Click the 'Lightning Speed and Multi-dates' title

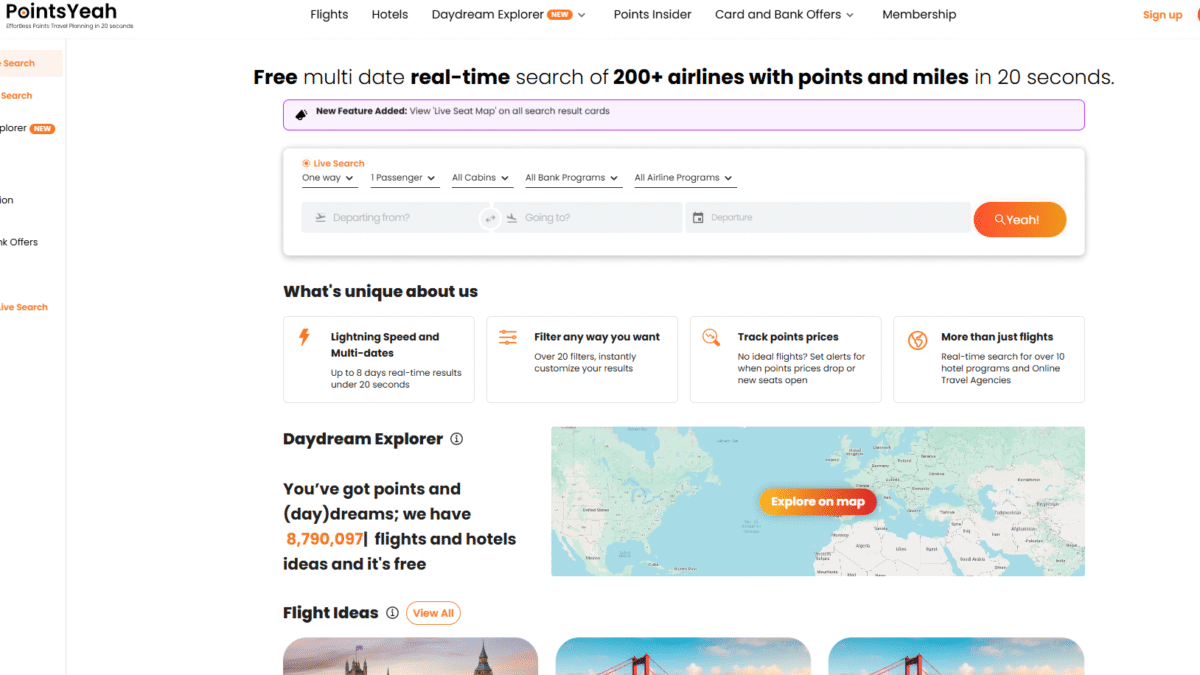(385, 345)
